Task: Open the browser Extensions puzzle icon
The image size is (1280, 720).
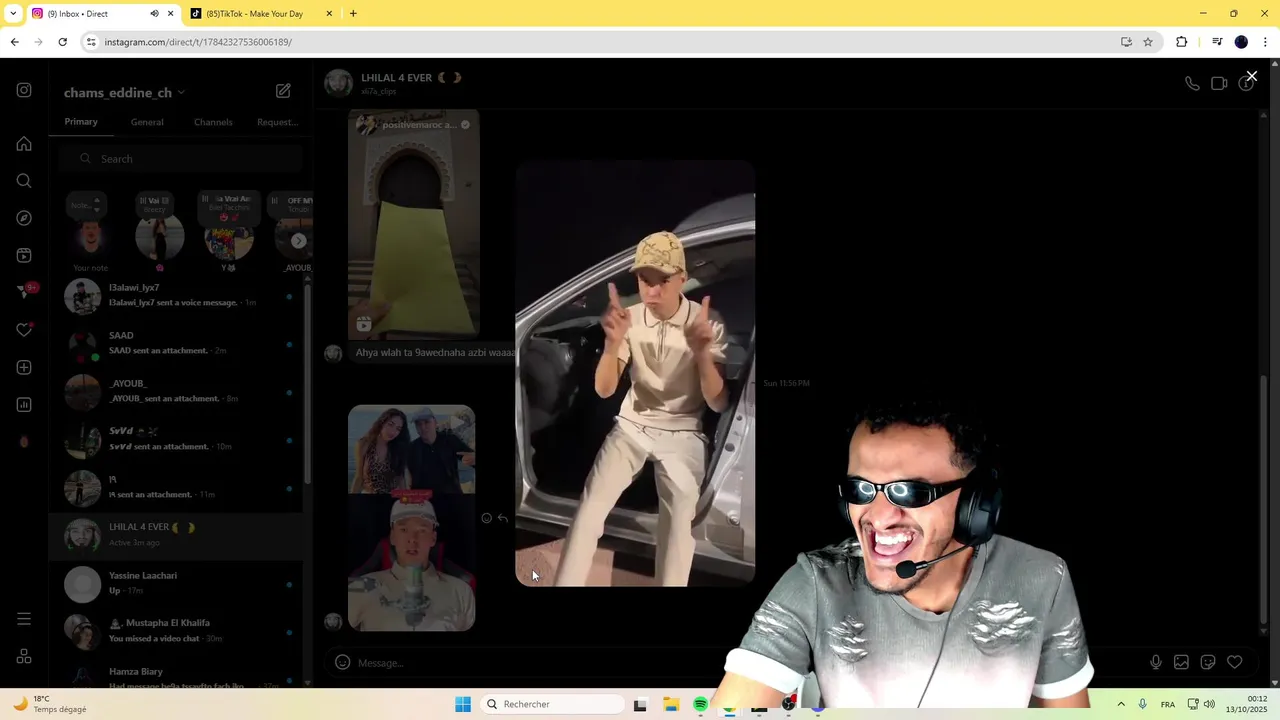Action: [x=1182, y=42]
